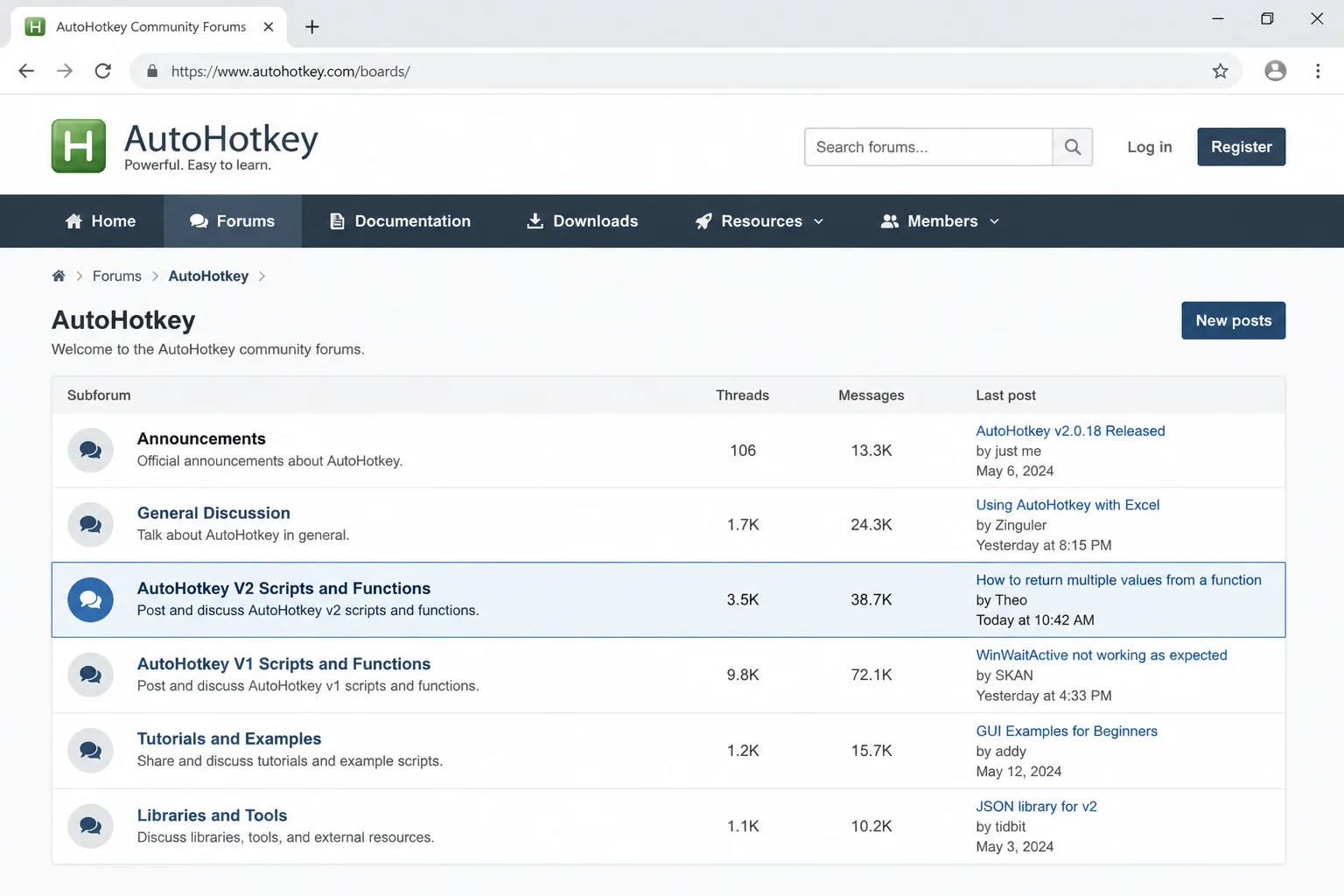
Task: Click the Announcements forum chat icon
Action: [x=90, y=451]
